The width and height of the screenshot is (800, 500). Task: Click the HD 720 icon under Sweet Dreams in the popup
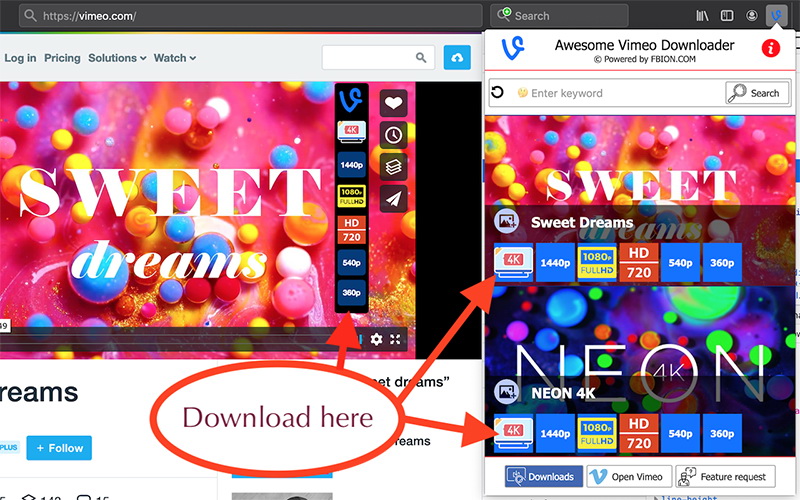(637, 263)
